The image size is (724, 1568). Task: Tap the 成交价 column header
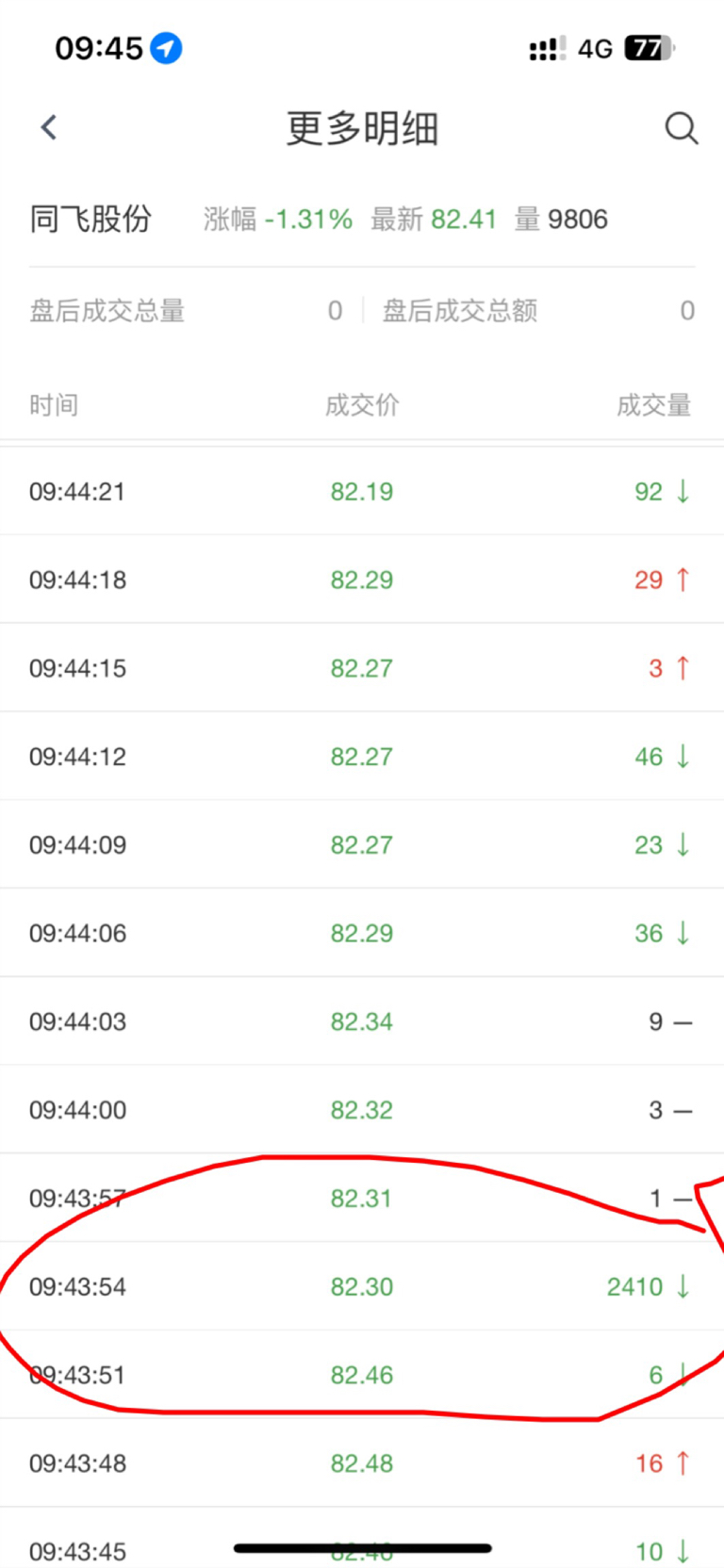point(362,405)
